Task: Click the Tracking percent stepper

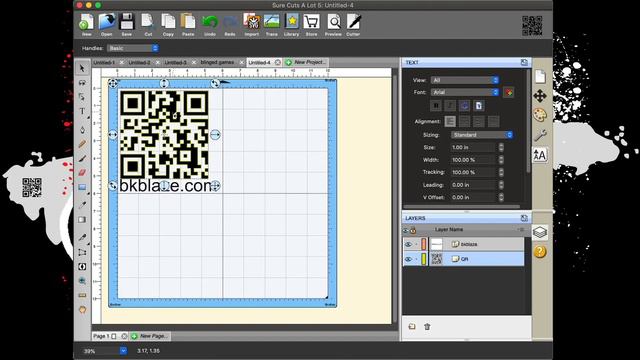Action: (501, 172)
